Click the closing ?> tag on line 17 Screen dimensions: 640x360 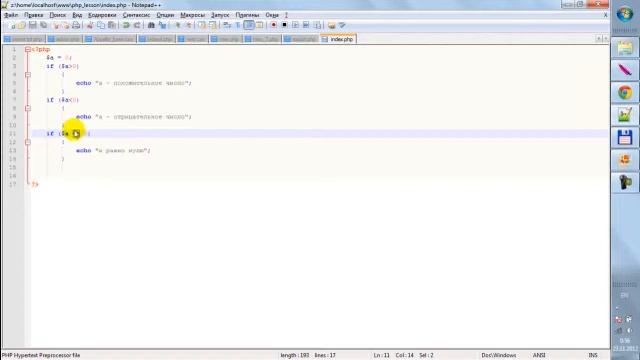(x=35, y=184)
